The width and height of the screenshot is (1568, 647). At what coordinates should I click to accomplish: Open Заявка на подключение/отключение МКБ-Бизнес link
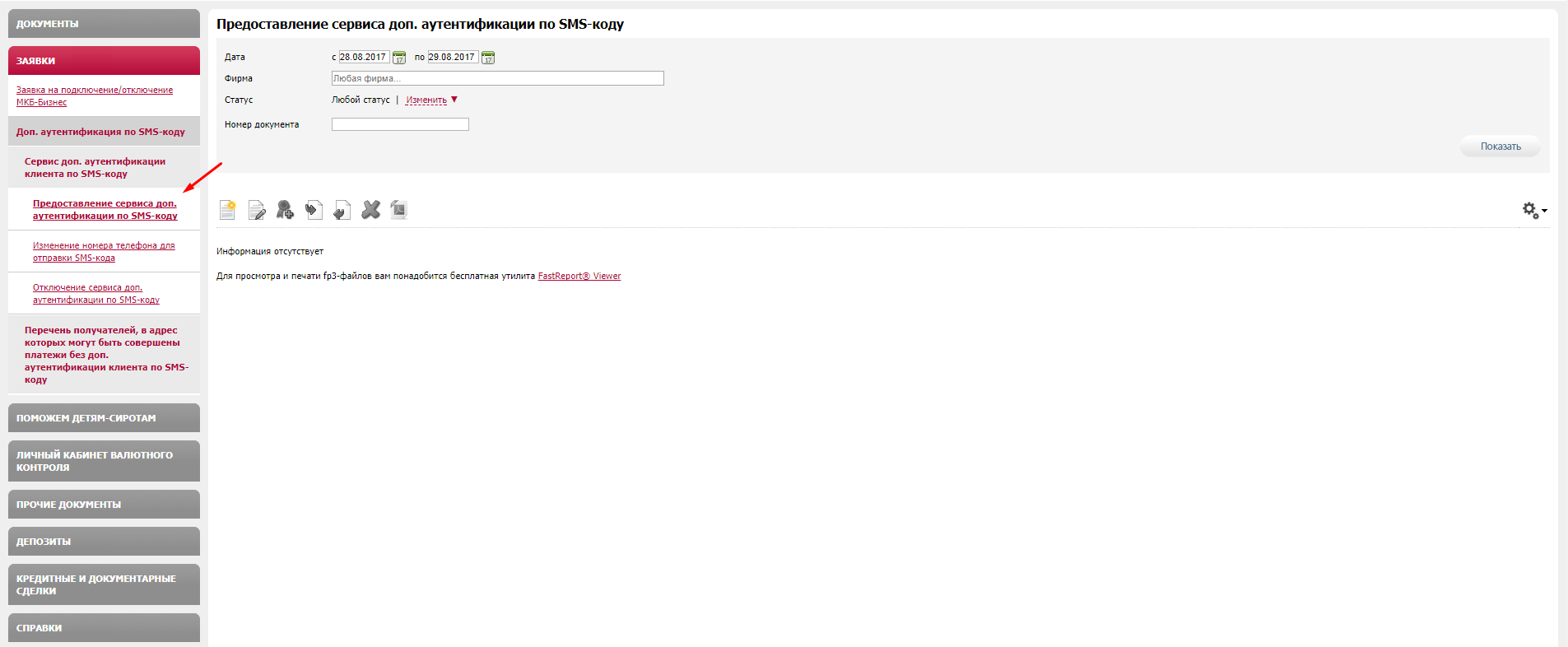(x=95, y=96)
